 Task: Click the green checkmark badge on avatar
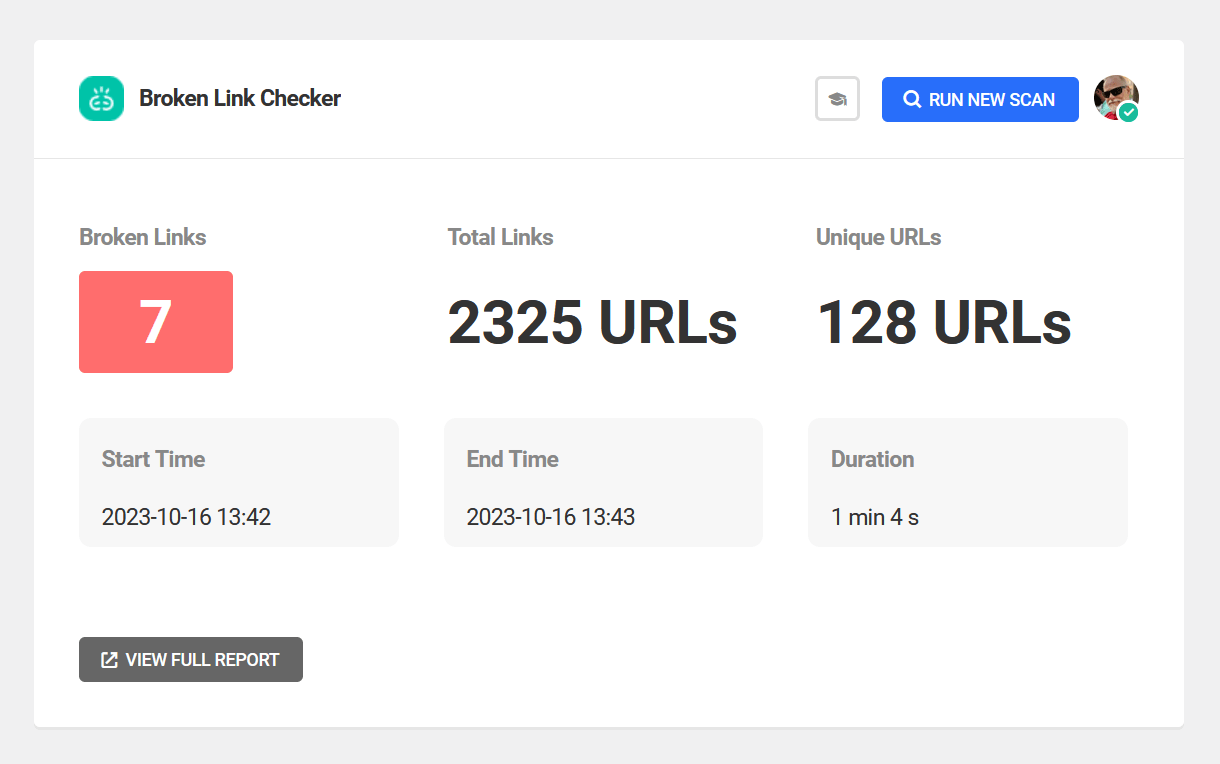[1128, 112]
